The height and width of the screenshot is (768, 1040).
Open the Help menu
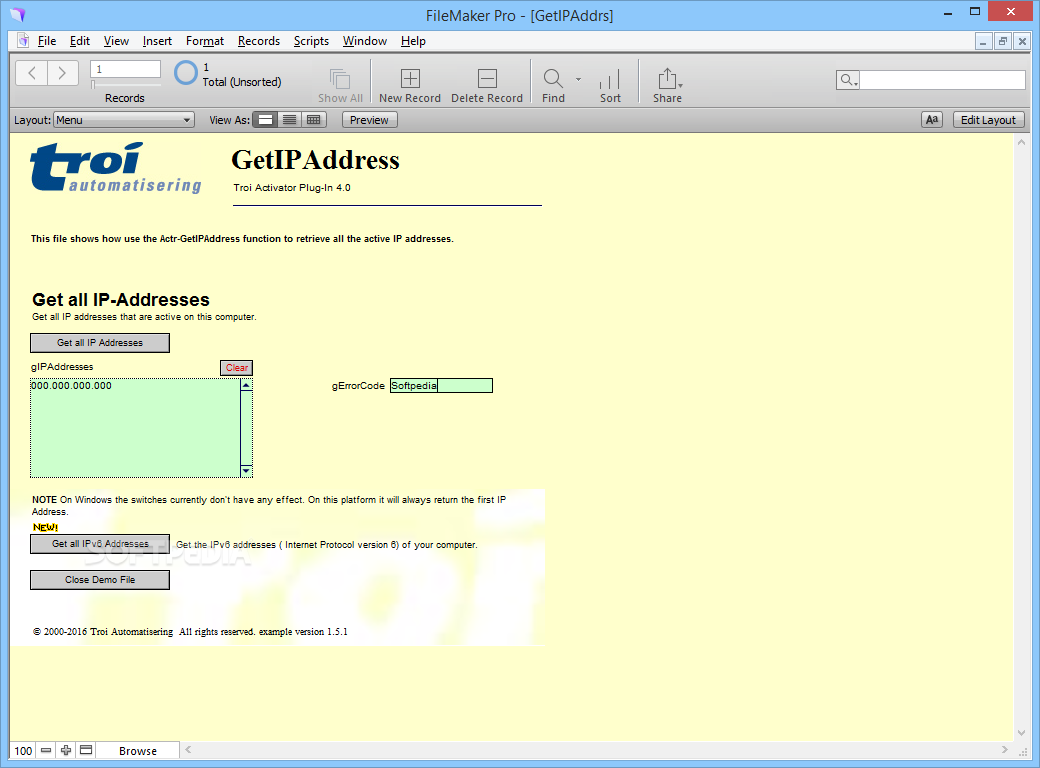coord(413,41)
